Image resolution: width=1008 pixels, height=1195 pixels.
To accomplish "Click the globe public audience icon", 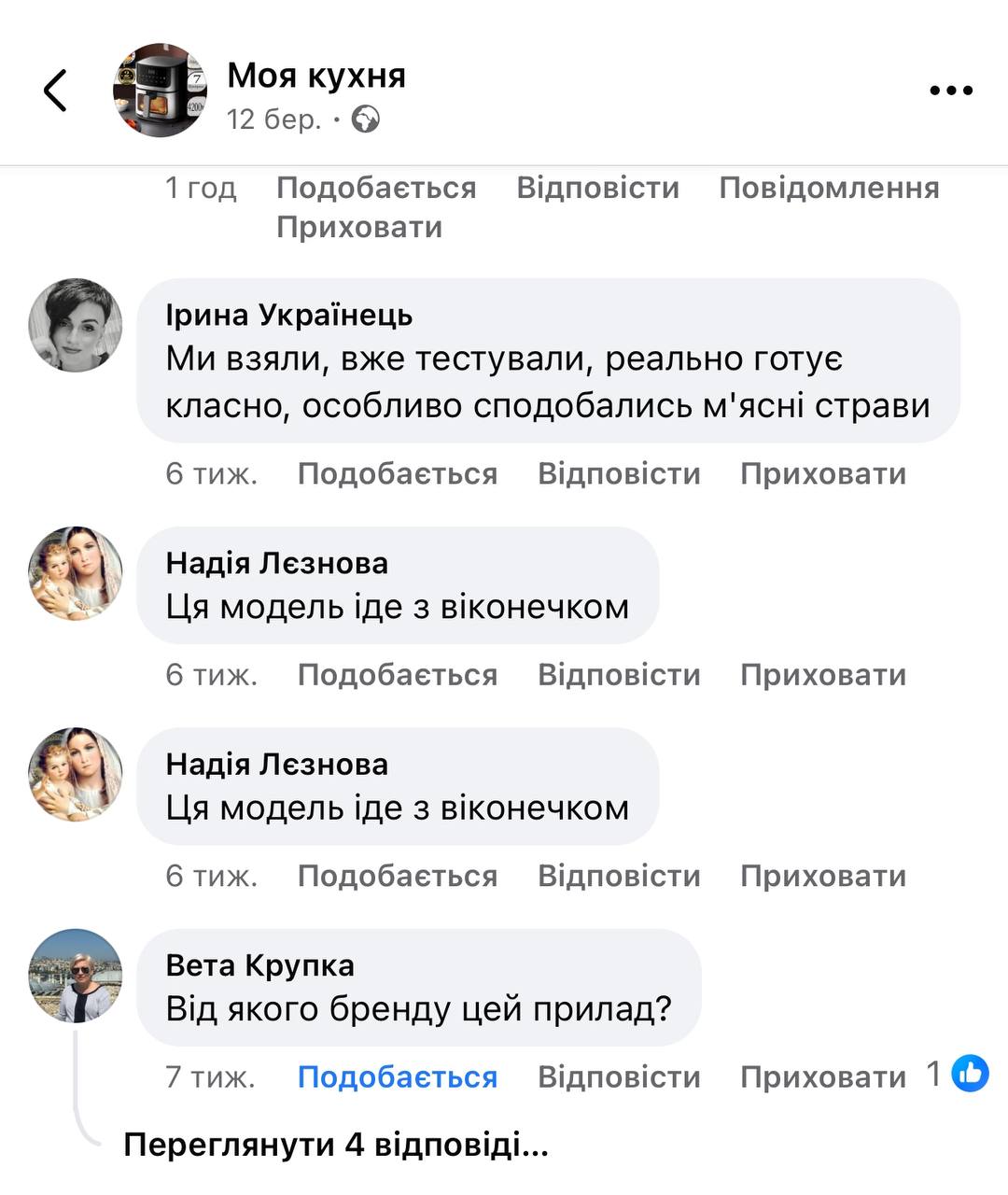I will pos(366,120).
